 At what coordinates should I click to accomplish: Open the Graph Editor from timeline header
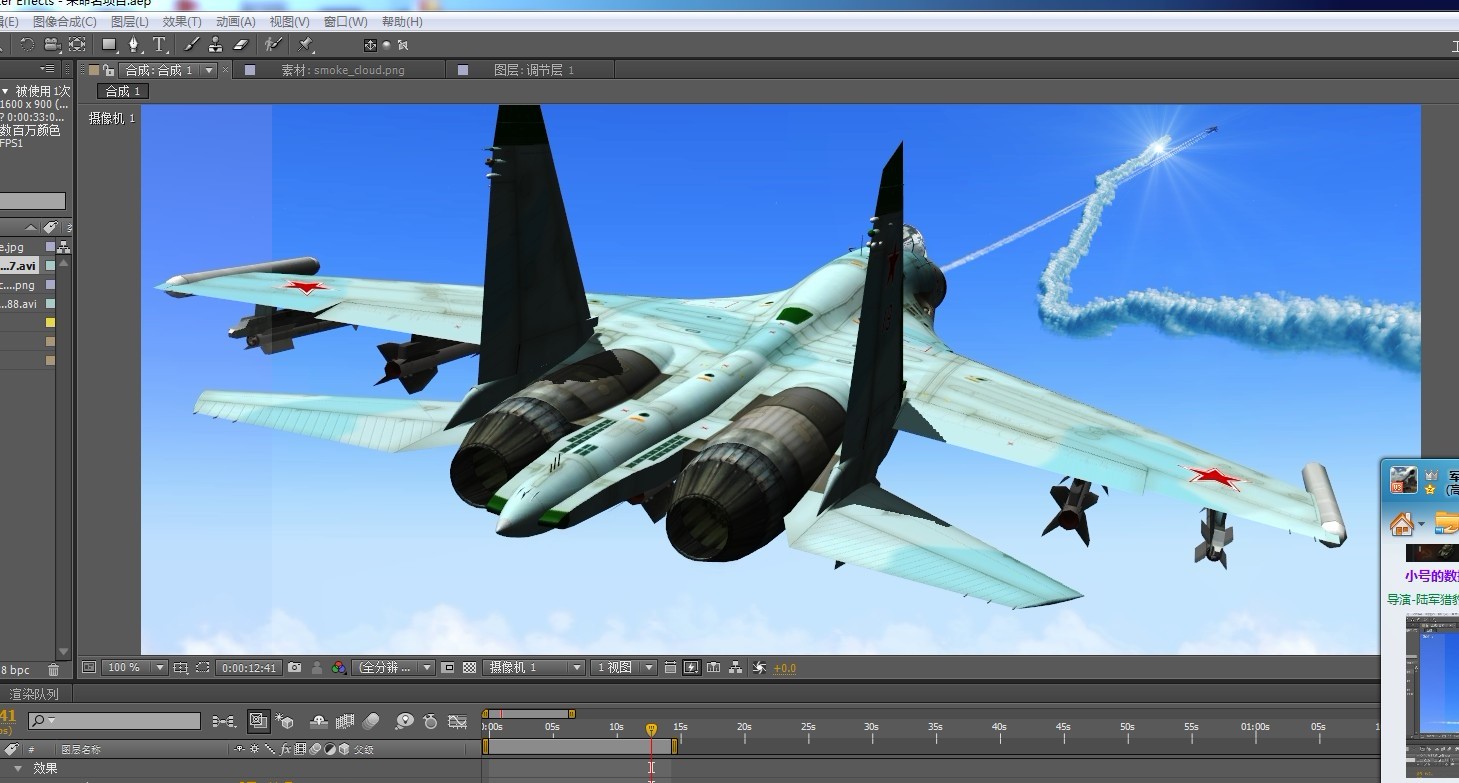457,721
